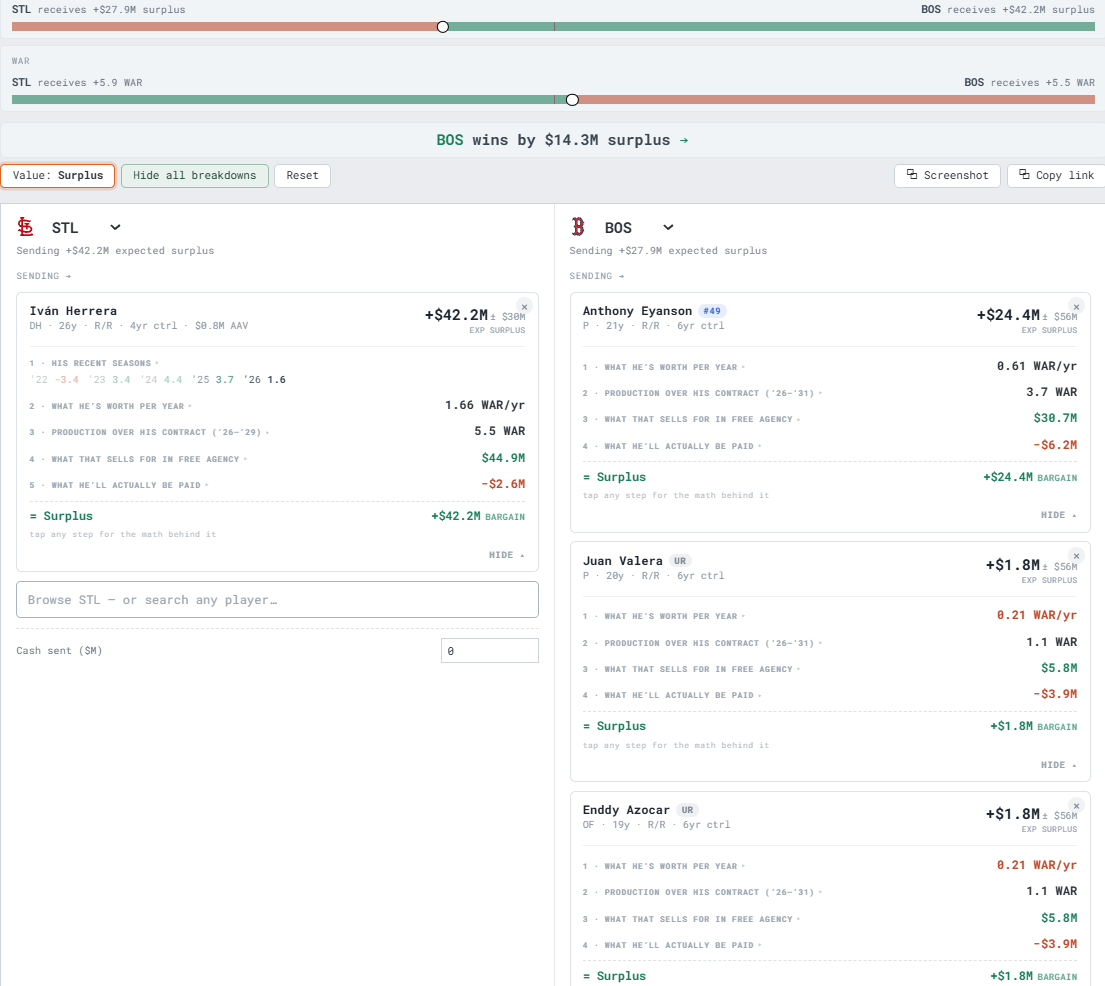Click the UR badge next to Juan Valera
The image size is (1105, 986).
coord(679,561)
